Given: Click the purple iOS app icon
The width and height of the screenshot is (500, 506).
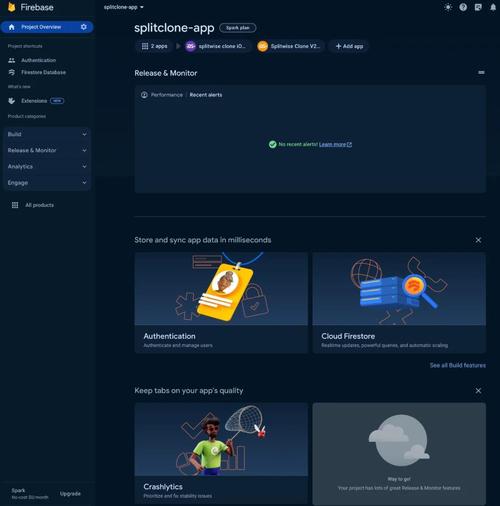Looking at the screenshot, I should coord(190,46).
